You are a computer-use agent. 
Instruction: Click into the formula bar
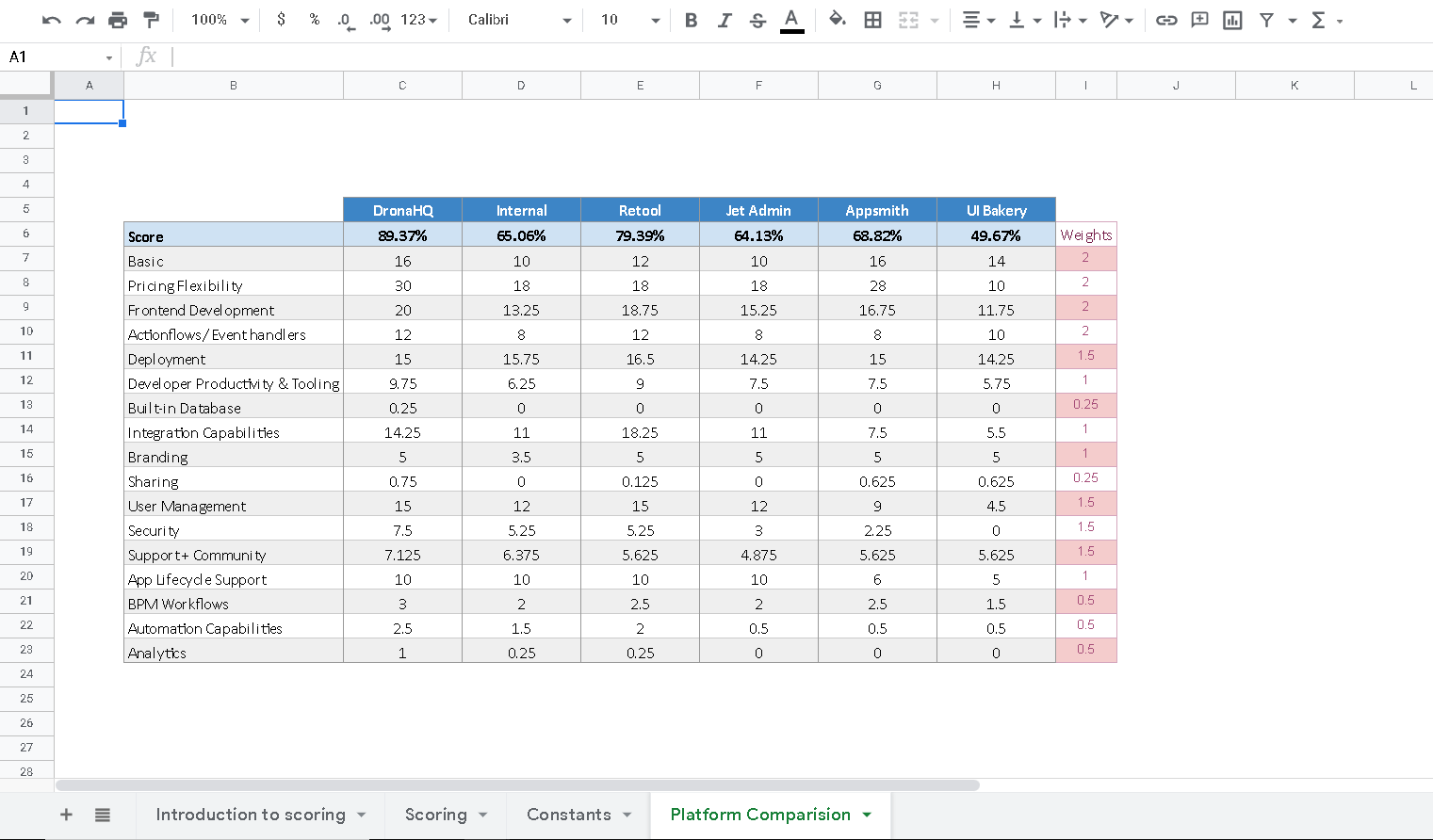point(801,57)
